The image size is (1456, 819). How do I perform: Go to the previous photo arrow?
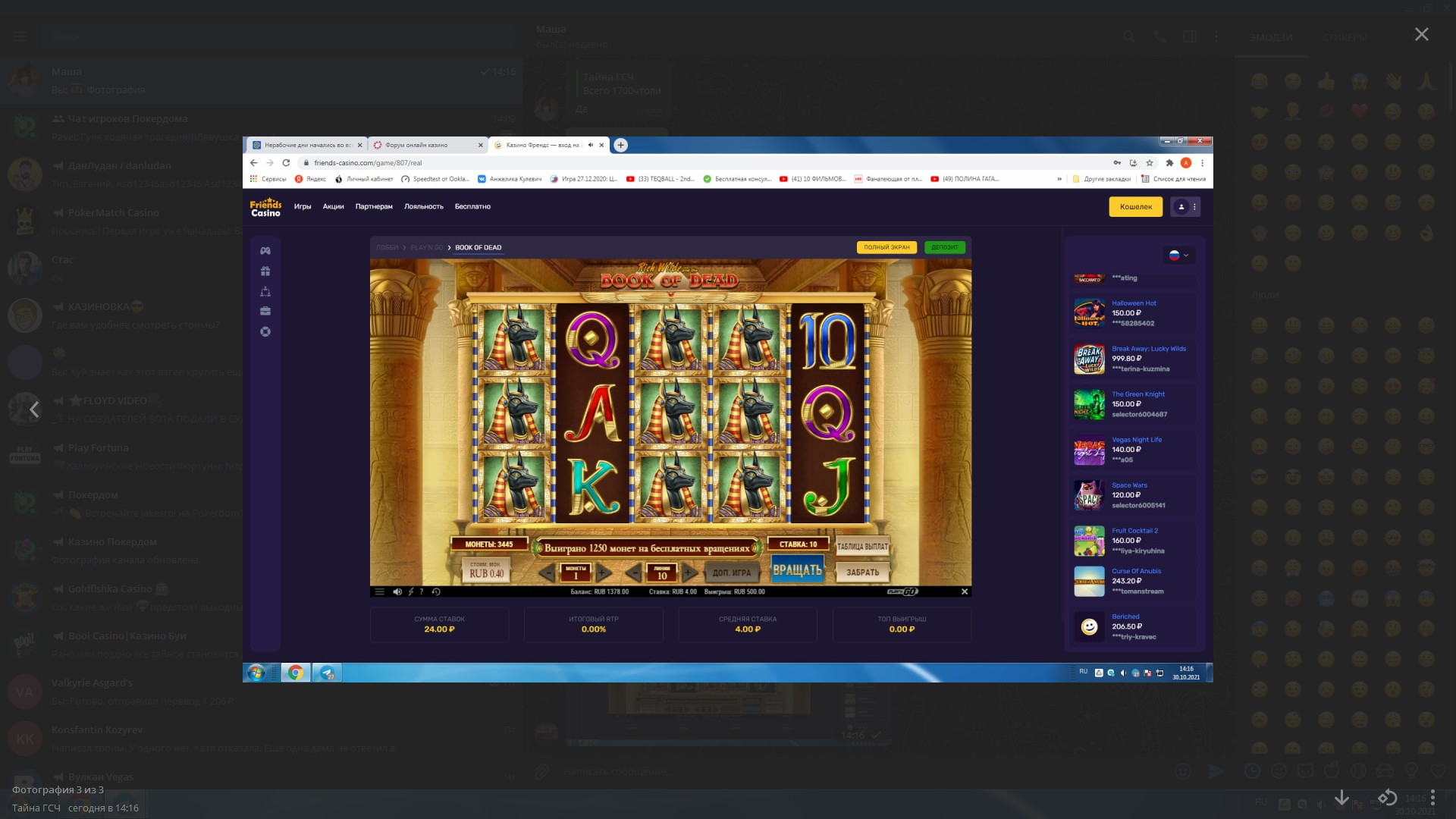[x=34, y=409]
